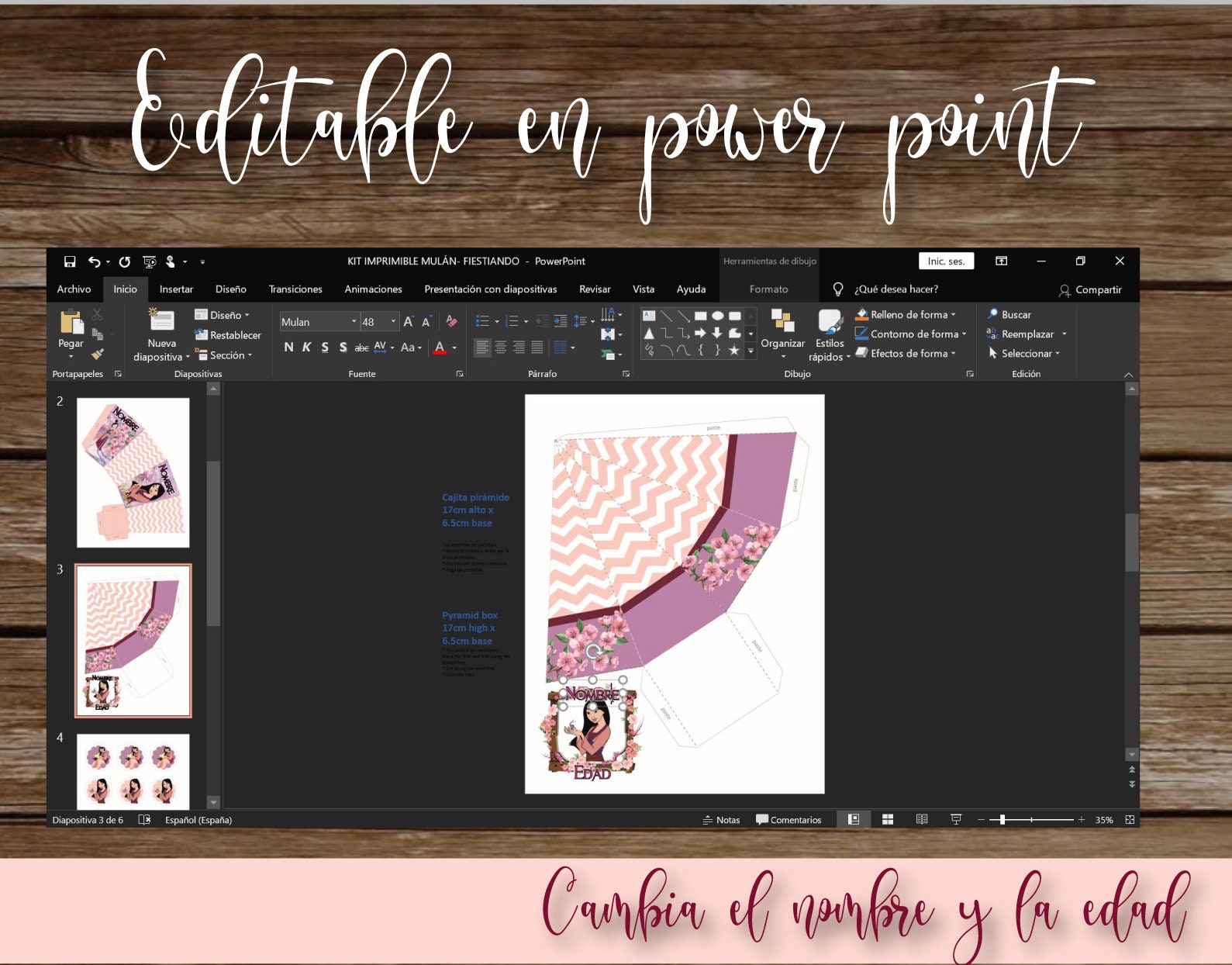Select the oval shape in gallery
Screen dimensions: 1232x965
point(718,316)
